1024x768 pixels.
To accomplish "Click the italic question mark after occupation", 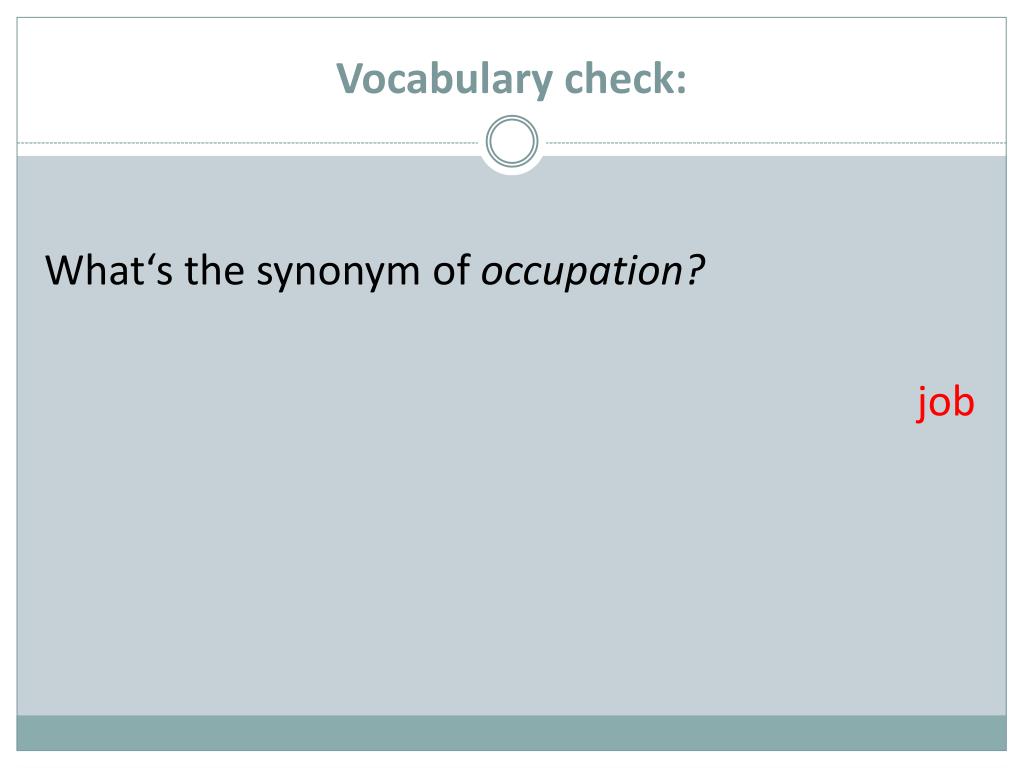I will coord(695,270).
